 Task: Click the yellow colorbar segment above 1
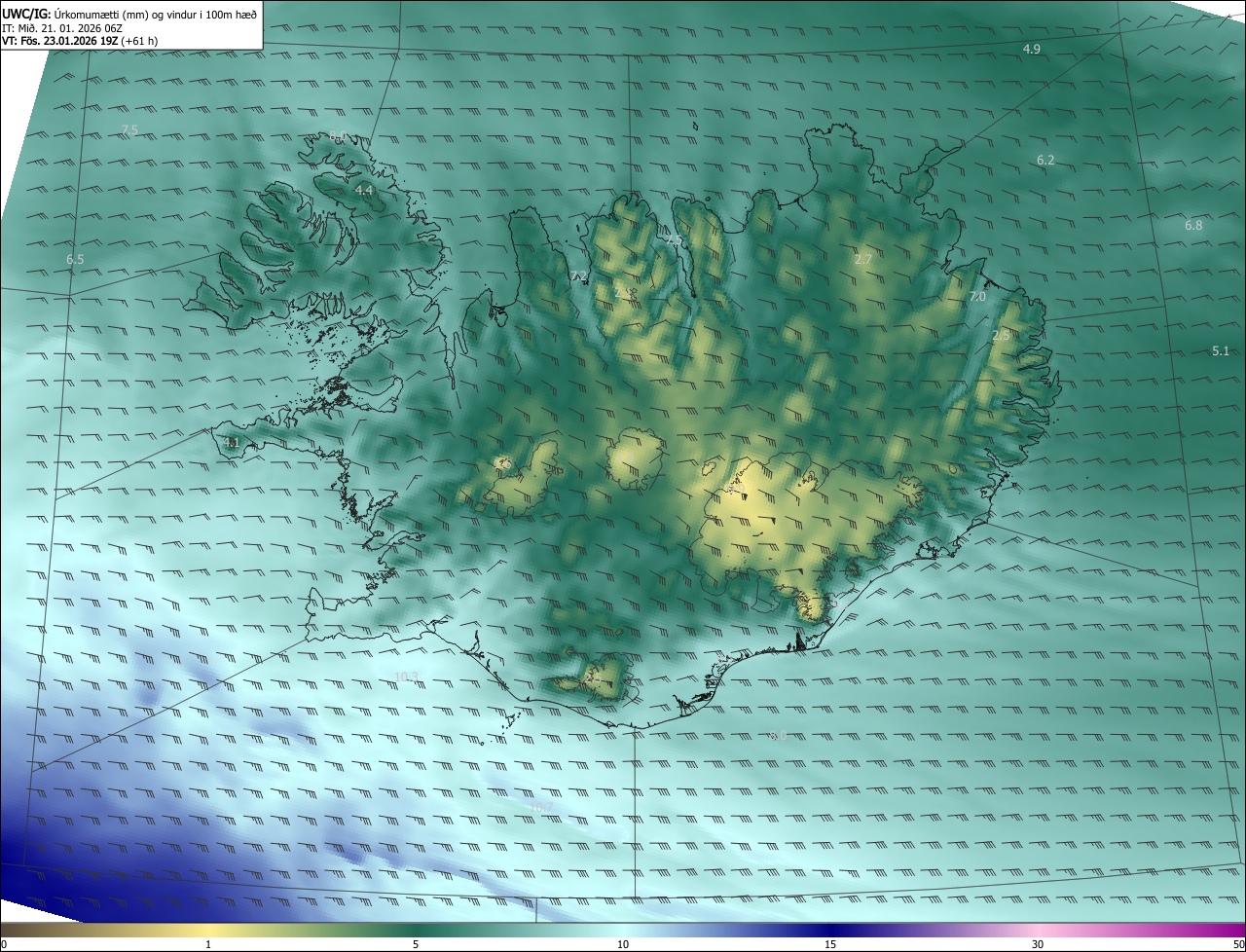point(208,930)
